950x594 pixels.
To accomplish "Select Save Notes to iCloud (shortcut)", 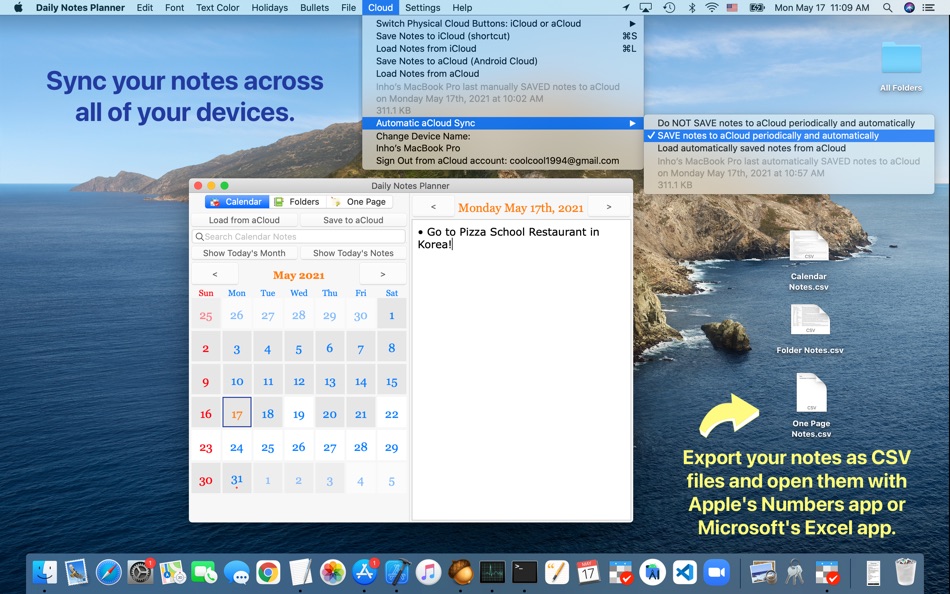I will pos(503,36).
